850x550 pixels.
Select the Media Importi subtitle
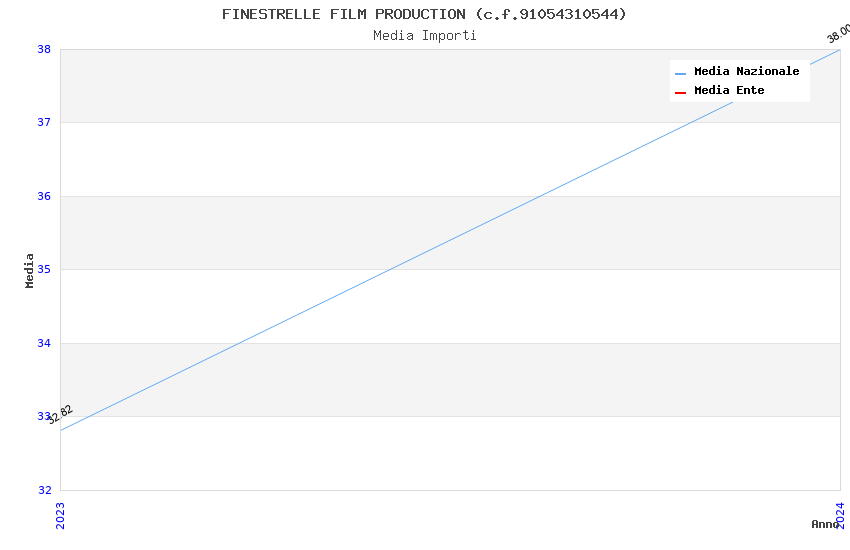[424, 36]
